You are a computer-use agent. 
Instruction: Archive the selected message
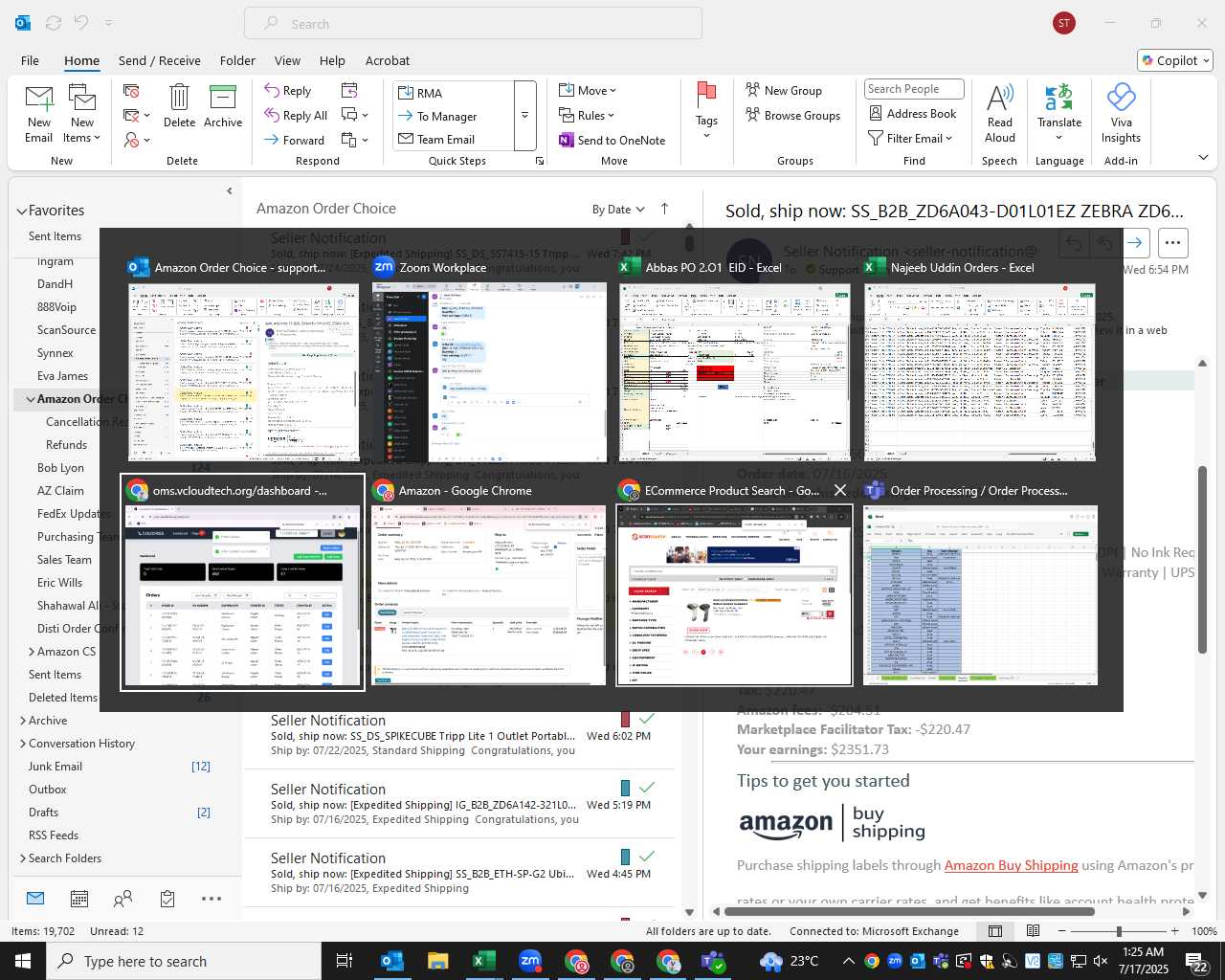(x=223, y=105)
